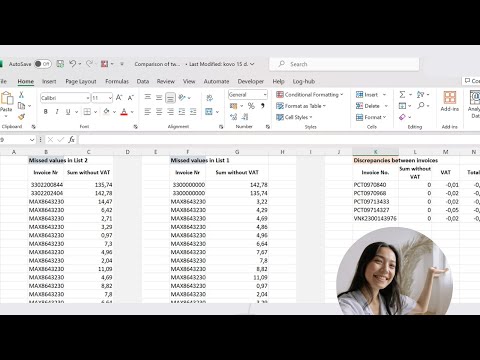The image size is (480, 360).
Task: Click the Comma Style icon
Action: (263, 106)
